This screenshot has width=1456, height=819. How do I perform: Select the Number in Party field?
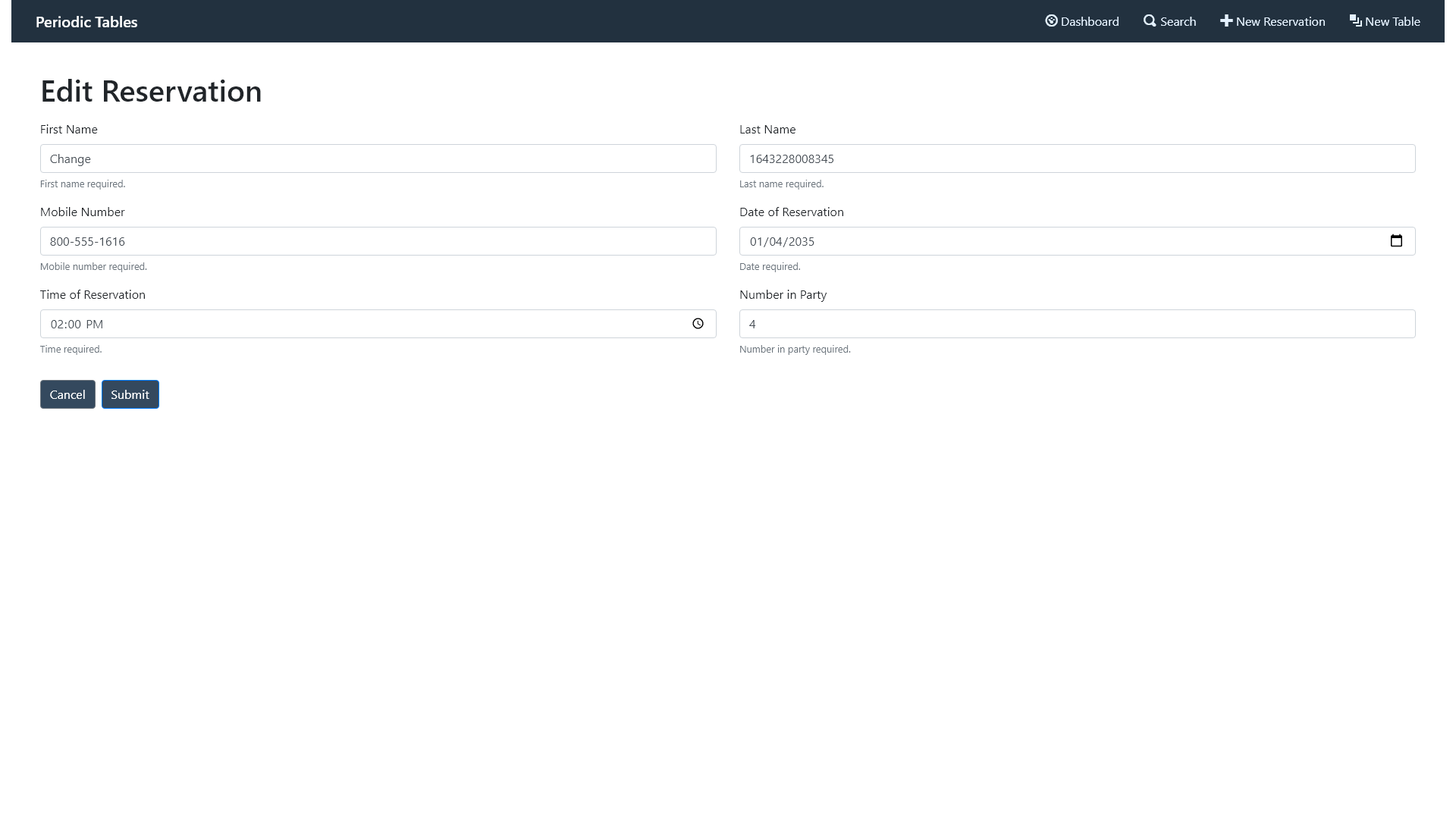1078,324
